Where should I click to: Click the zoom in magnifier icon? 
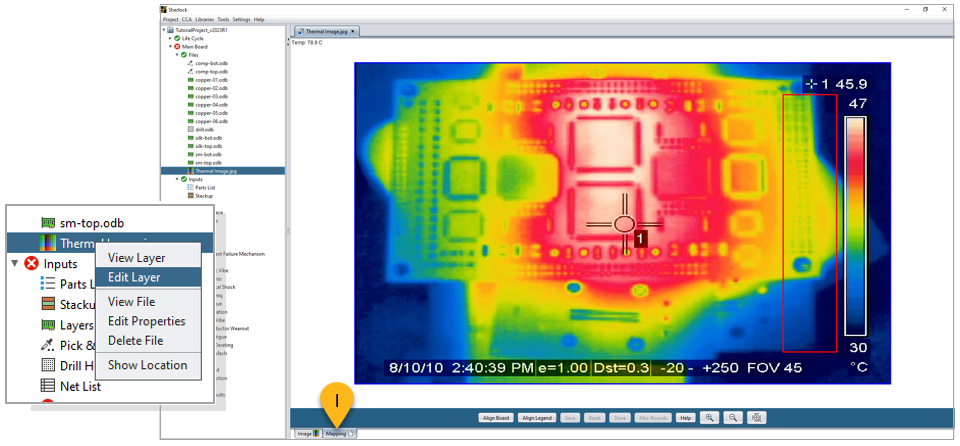point(710,417)
